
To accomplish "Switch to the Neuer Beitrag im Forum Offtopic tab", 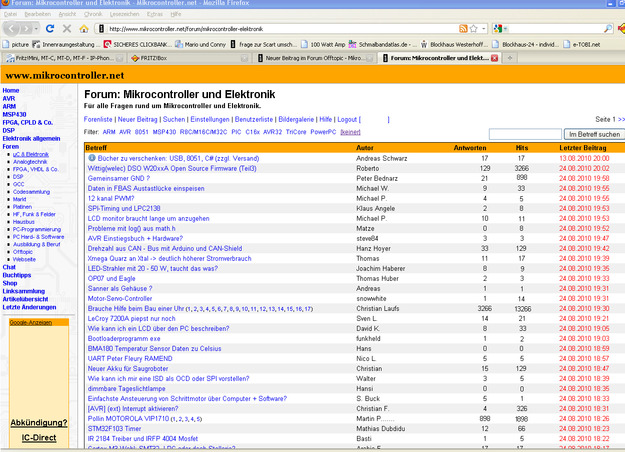I will click(315, 58).
